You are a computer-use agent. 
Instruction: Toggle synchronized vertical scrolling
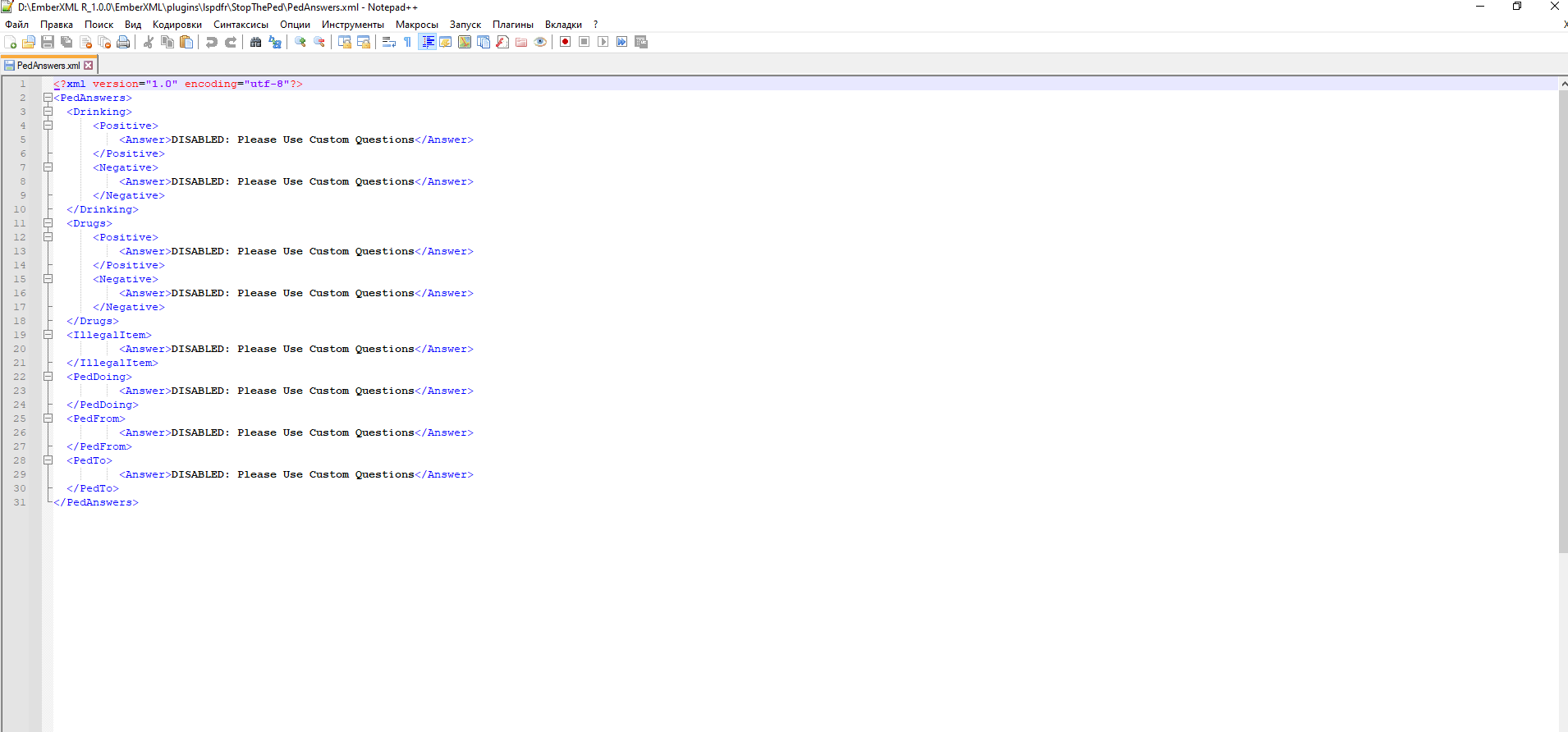tap(345, 42)
